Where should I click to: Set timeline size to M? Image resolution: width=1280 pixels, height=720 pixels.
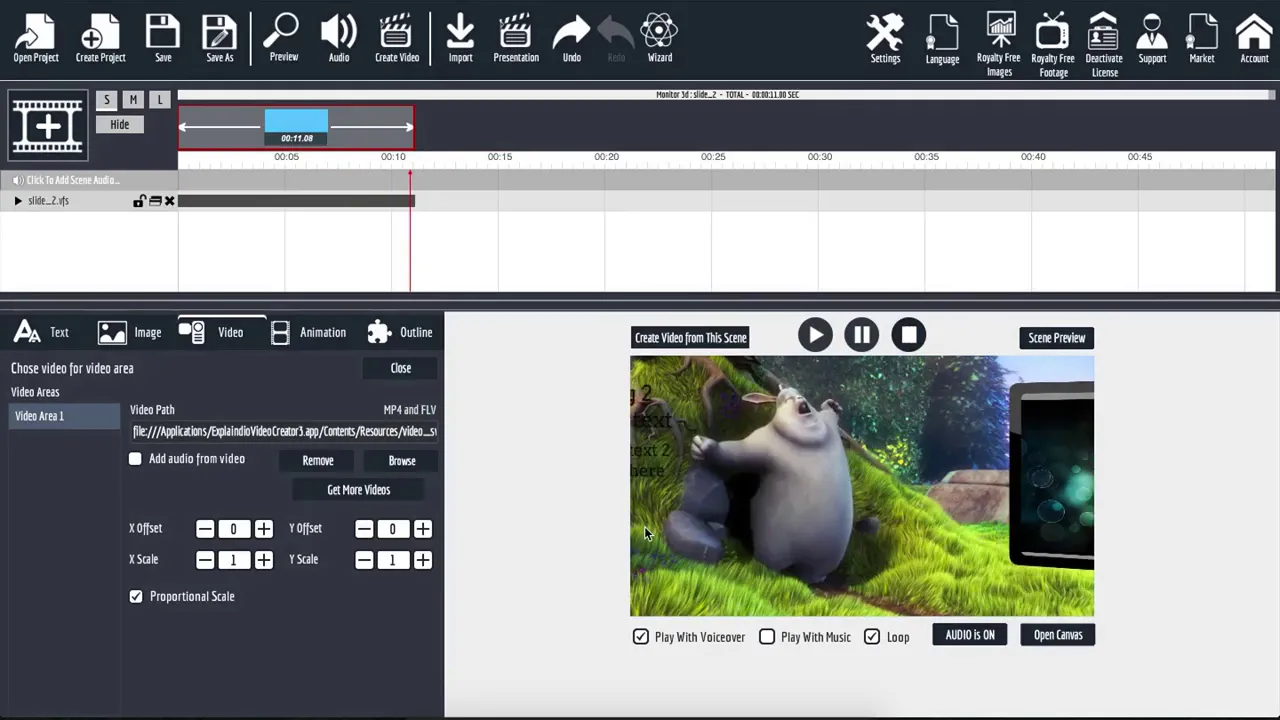(x=133, y=100)
